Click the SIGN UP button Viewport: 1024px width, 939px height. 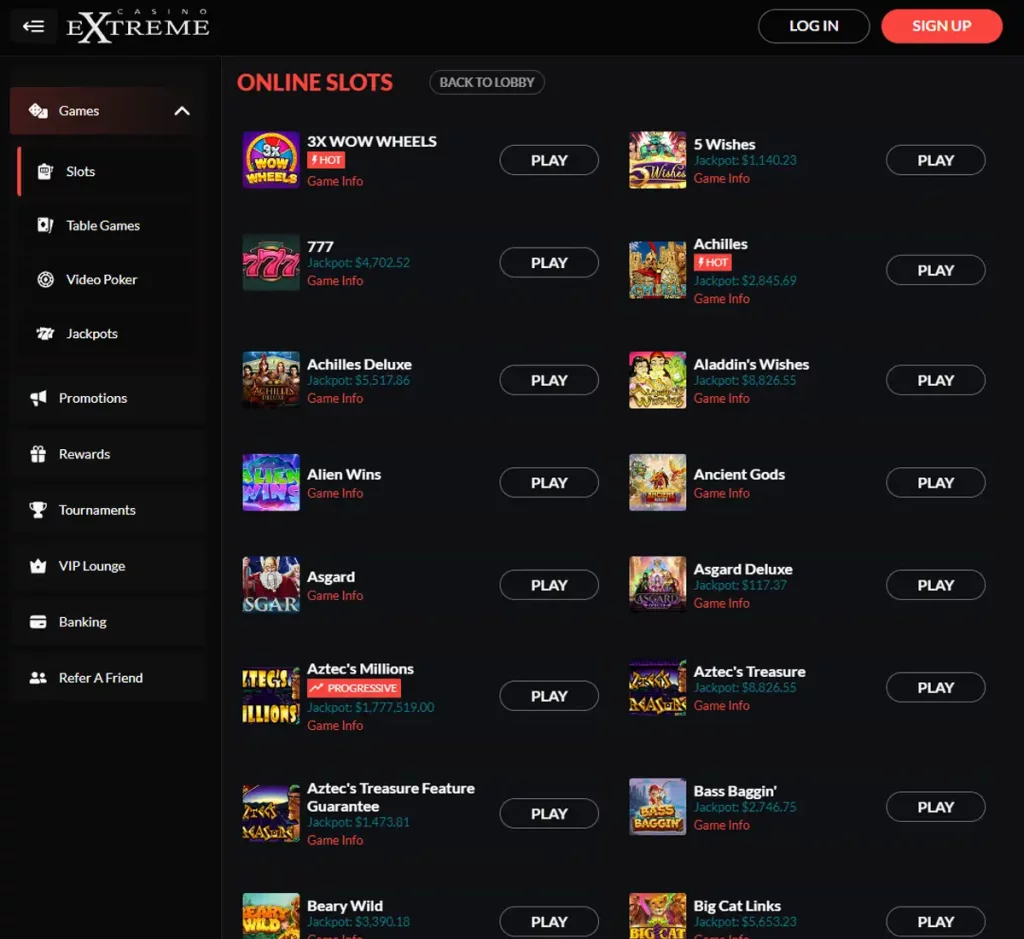(941, 26)
